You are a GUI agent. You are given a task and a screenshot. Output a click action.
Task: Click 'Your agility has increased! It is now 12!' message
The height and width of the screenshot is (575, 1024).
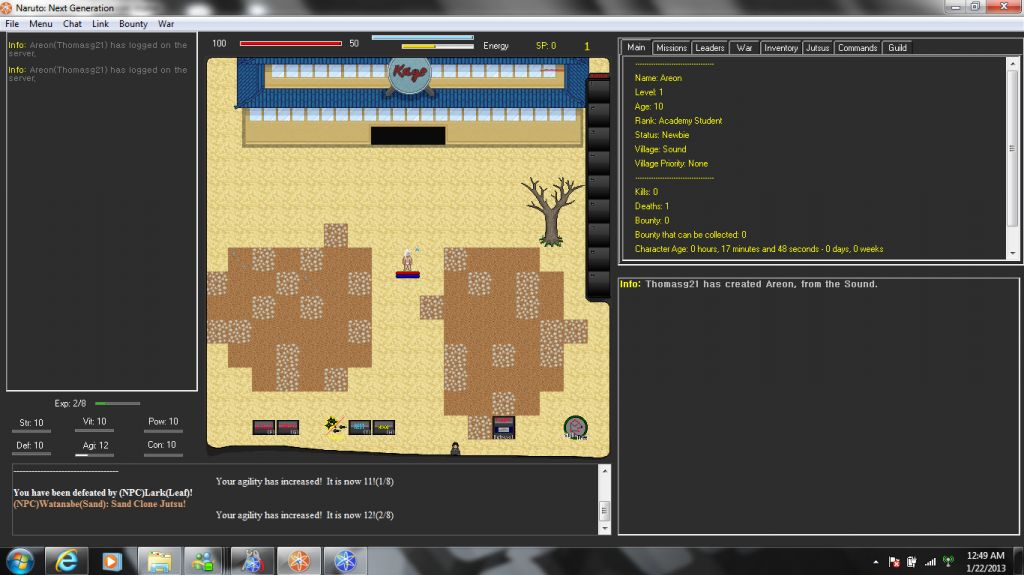click(305, 515)
